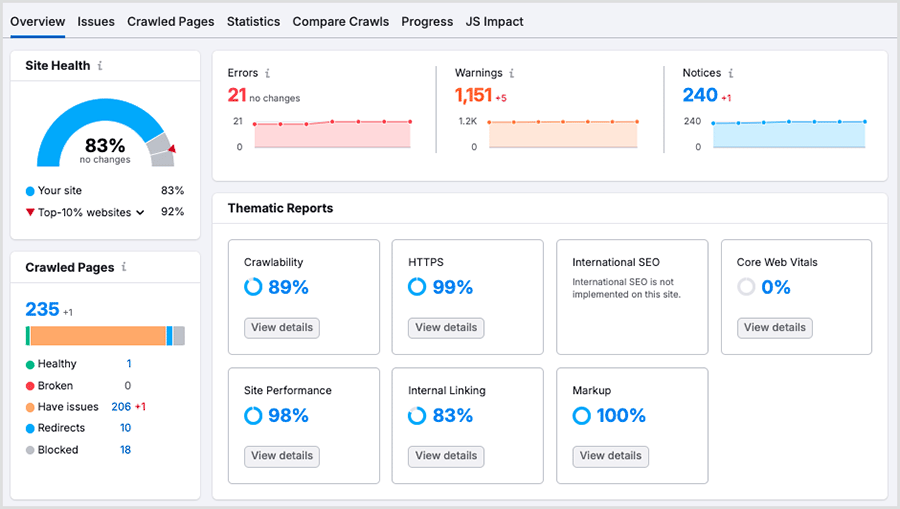Open the Crawled Pages info icon
Screen dimensions: 900x509
124,267
